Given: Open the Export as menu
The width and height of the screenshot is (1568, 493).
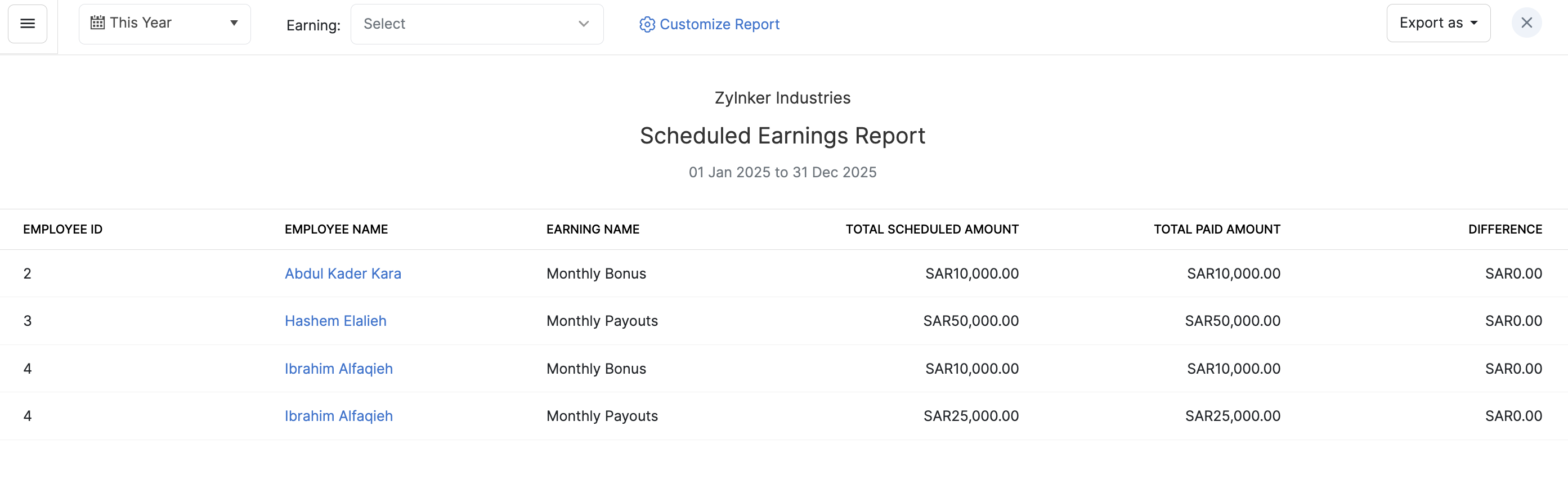Looking at the screenshot, I should tap(1438, 23).
